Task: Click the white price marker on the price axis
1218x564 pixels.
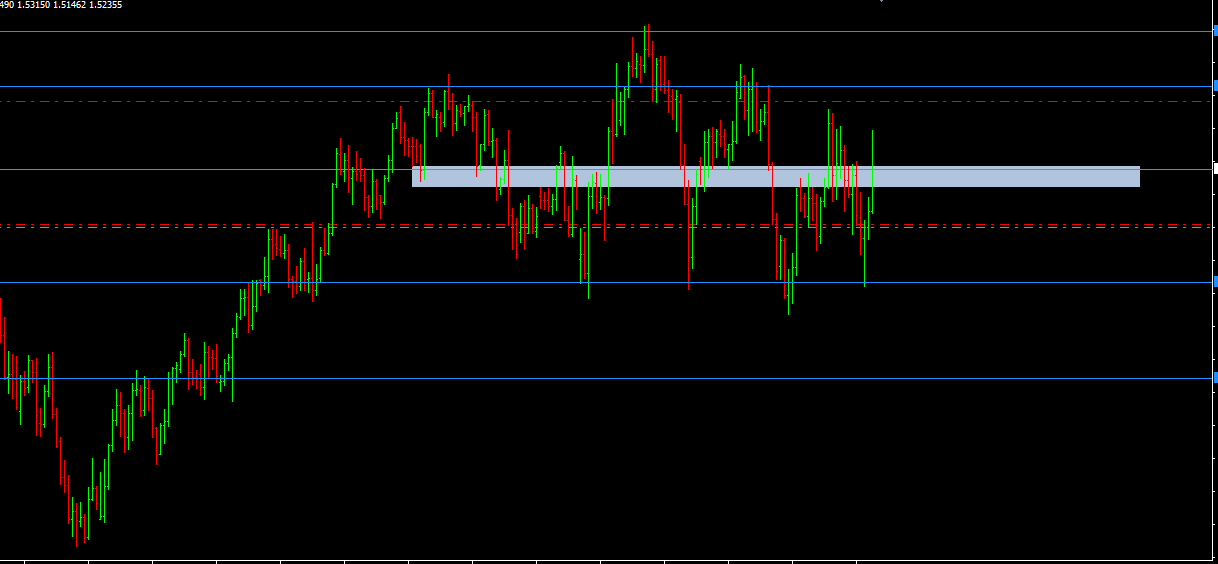Action: (1215, 168)
